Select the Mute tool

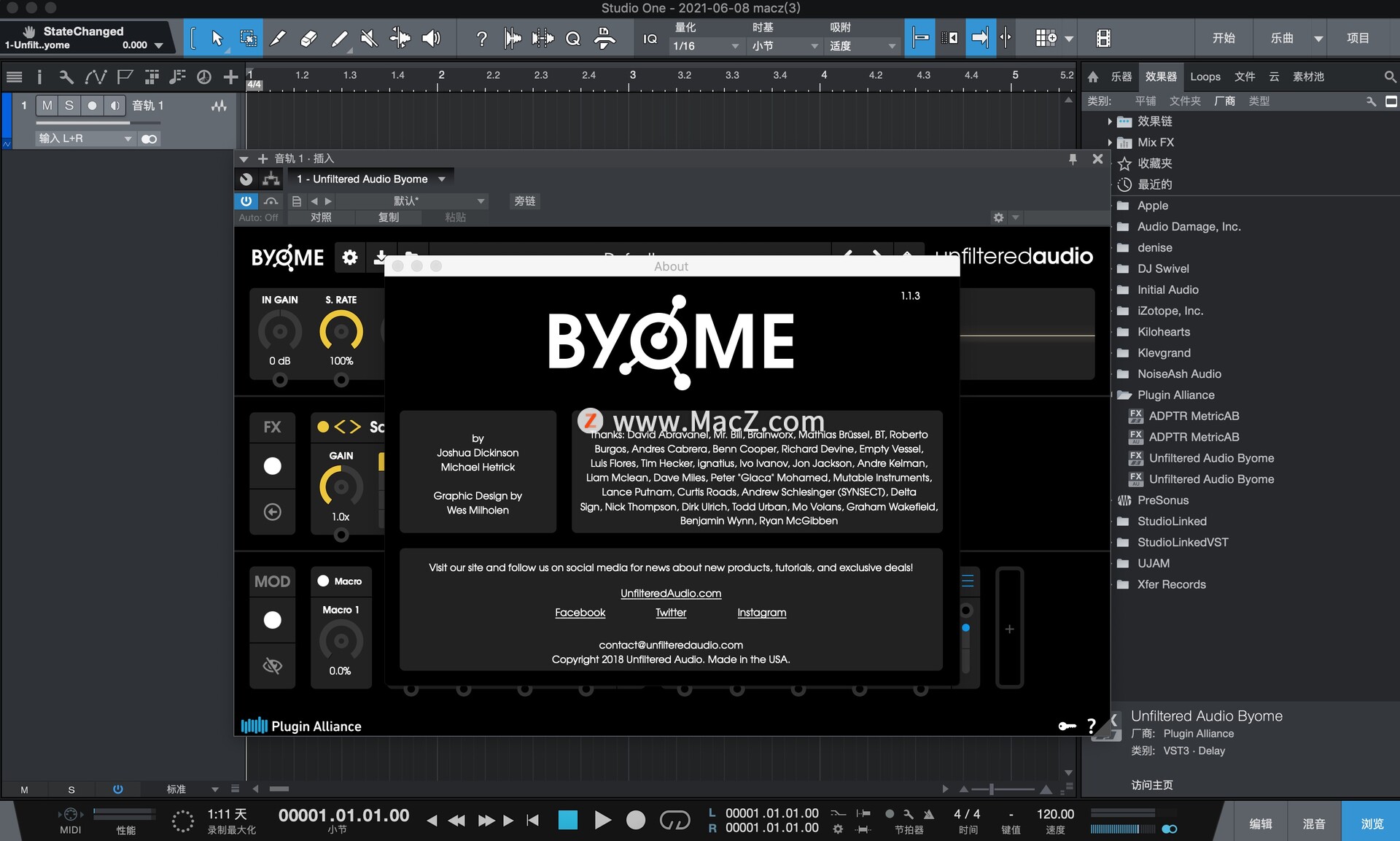point(370,38)
